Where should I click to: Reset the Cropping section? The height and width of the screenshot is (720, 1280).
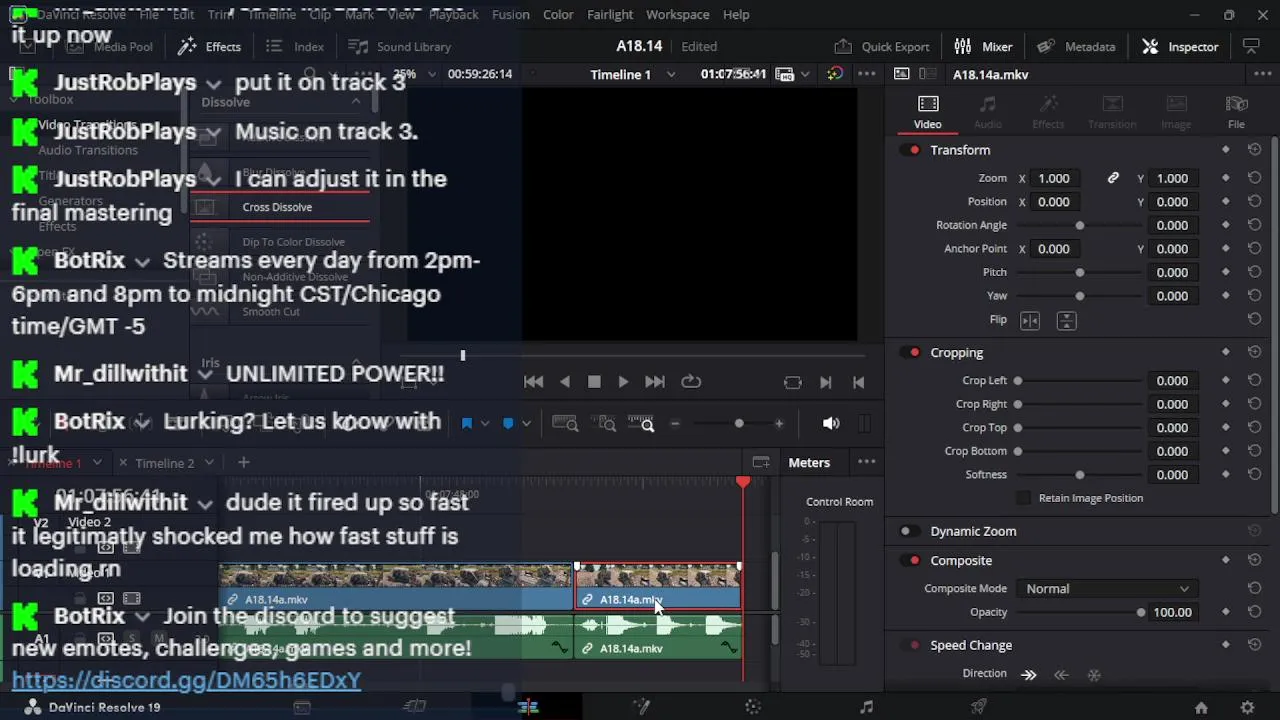pos(1254,352)
